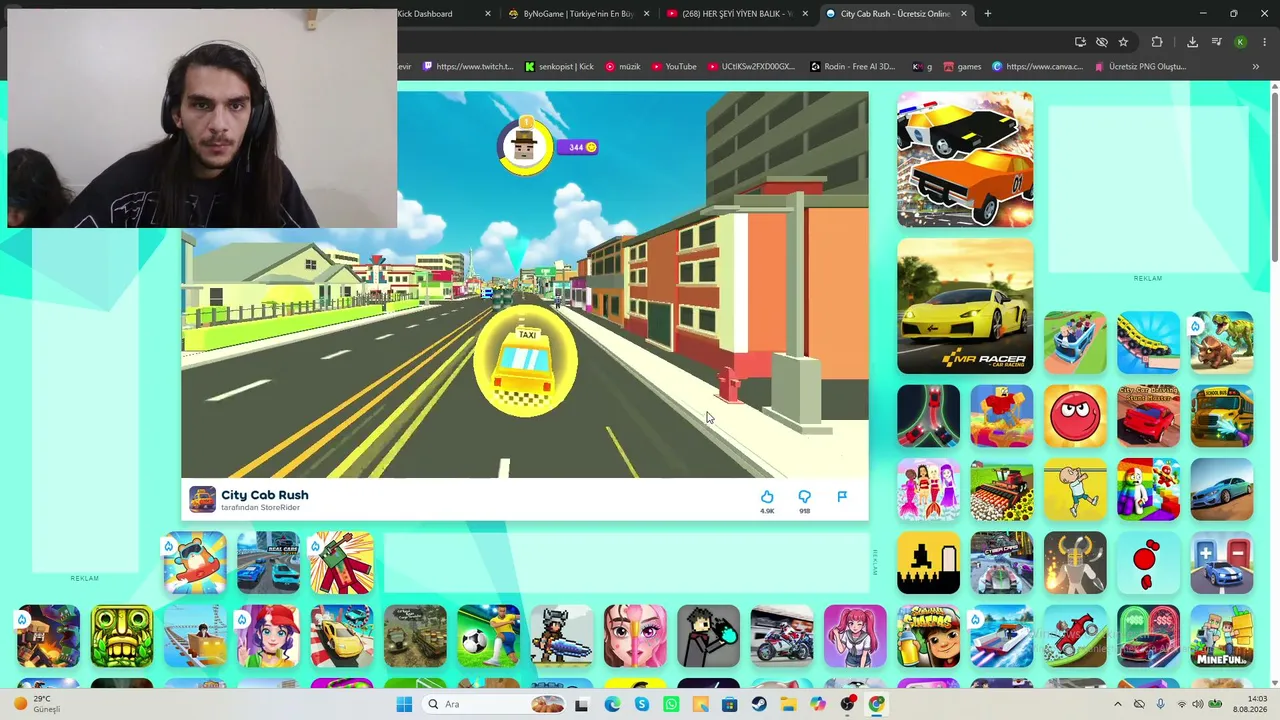Open the twitch.tv bookmark
The image size is (1280, 720).
point(468,67)
